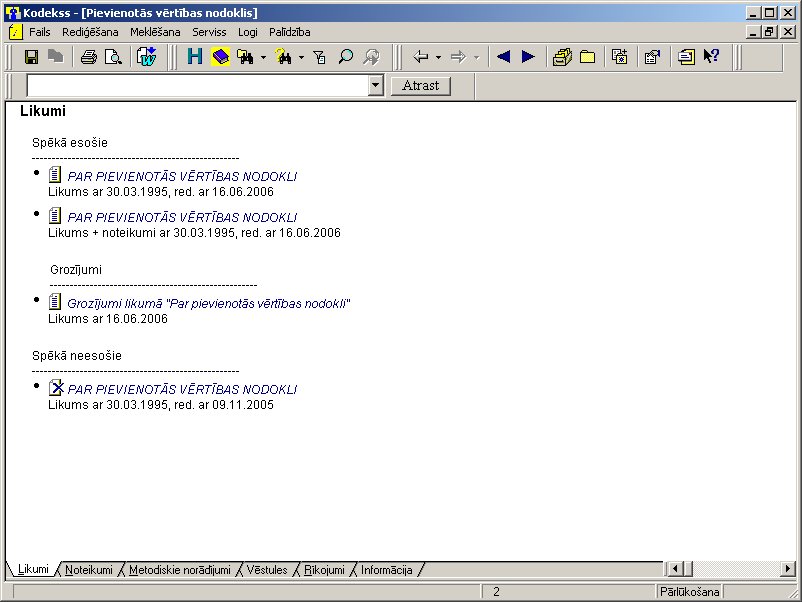Click the question mark binoculars icon
802x602 pixels.
pos(283,57)
